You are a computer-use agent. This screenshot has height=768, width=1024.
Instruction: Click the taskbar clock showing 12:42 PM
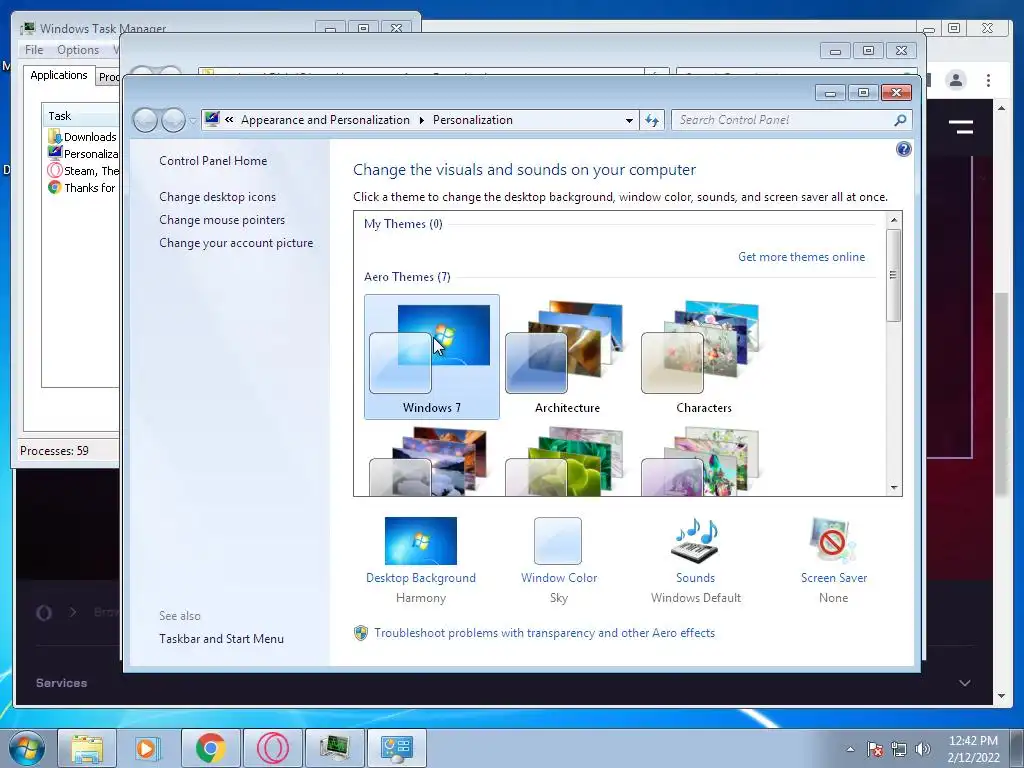tap(973, 748)
